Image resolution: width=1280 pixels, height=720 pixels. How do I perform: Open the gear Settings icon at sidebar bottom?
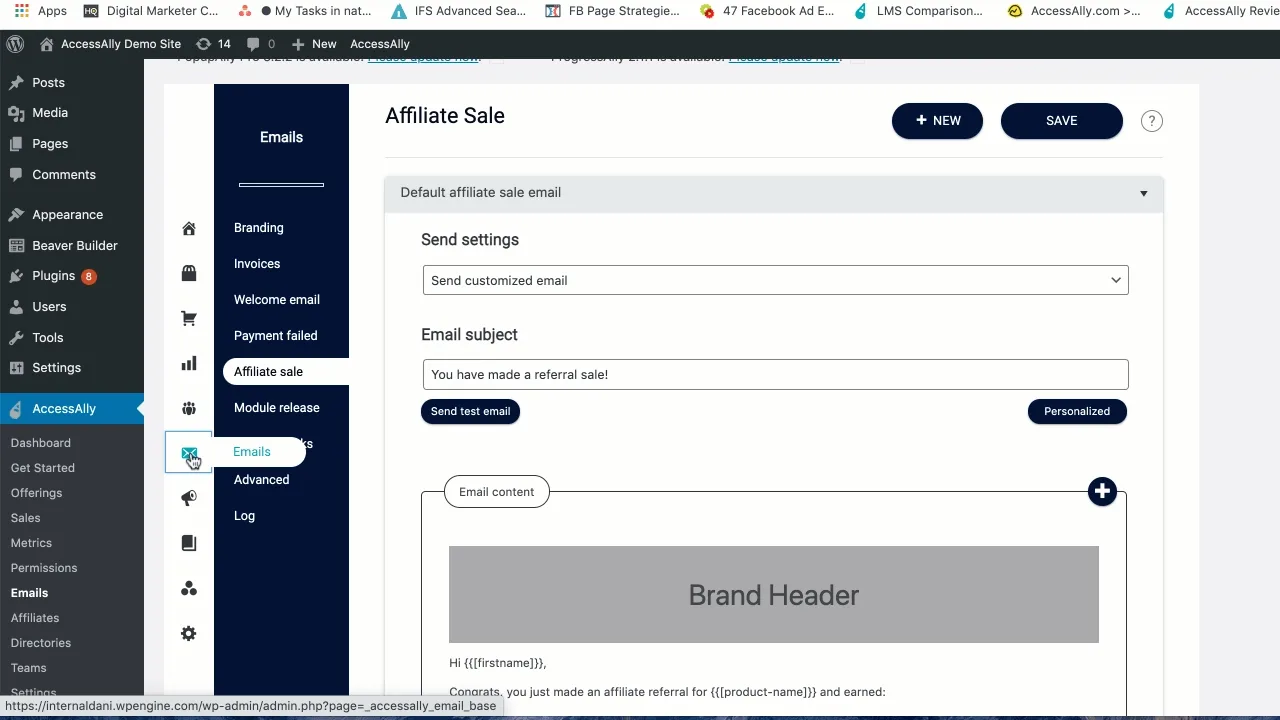(189, 633)
